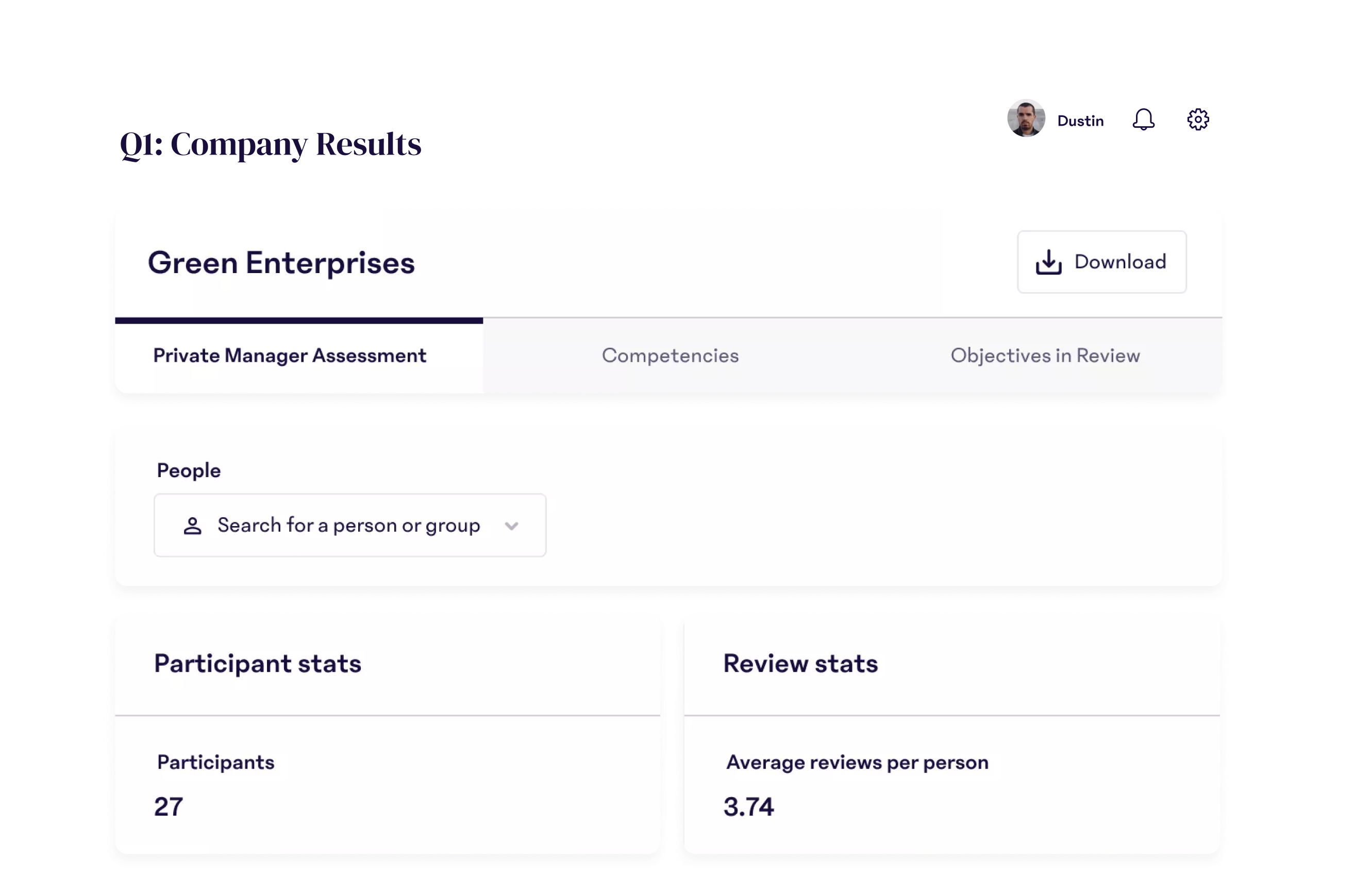Click the download arrow icon

pos(1048,262)
